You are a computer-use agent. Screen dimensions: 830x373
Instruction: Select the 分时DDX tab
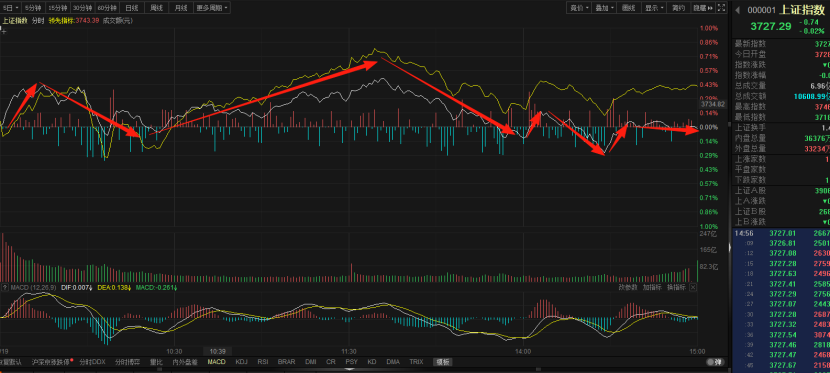pos(93,362)
